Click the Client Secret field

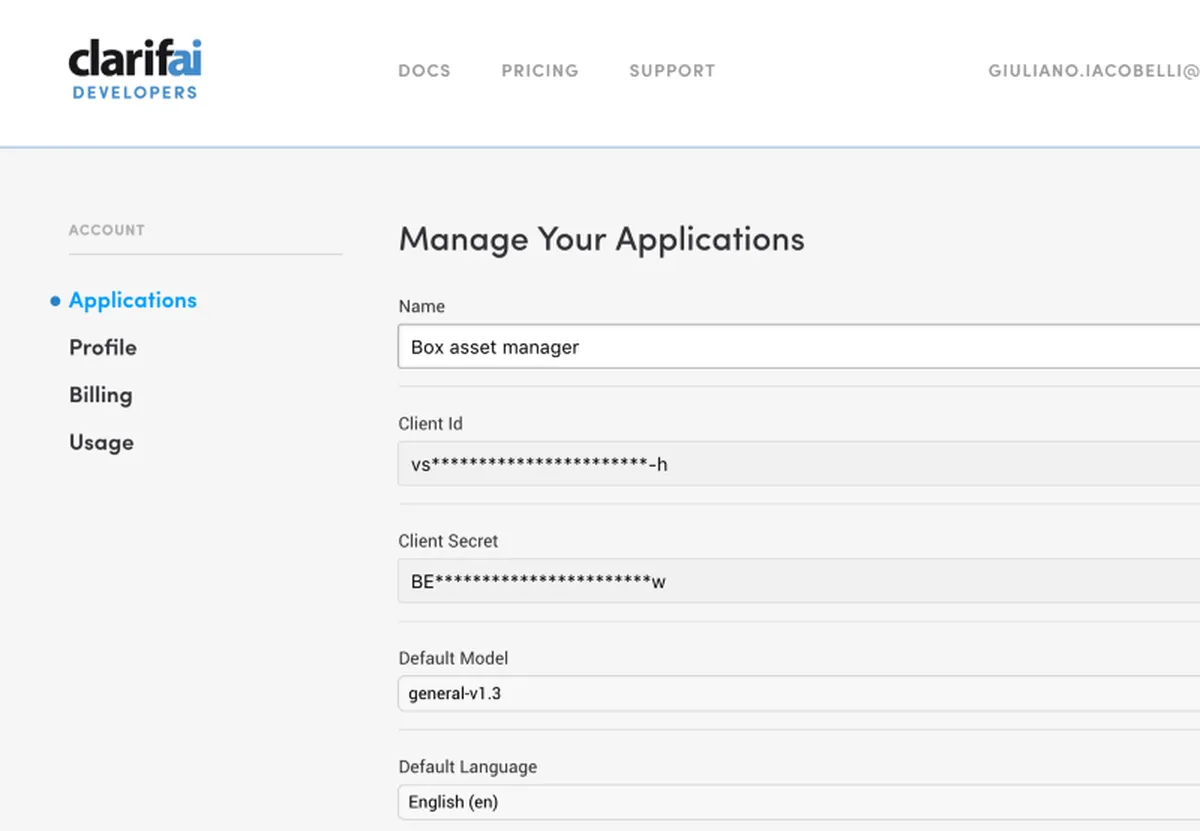coord(799,581)
